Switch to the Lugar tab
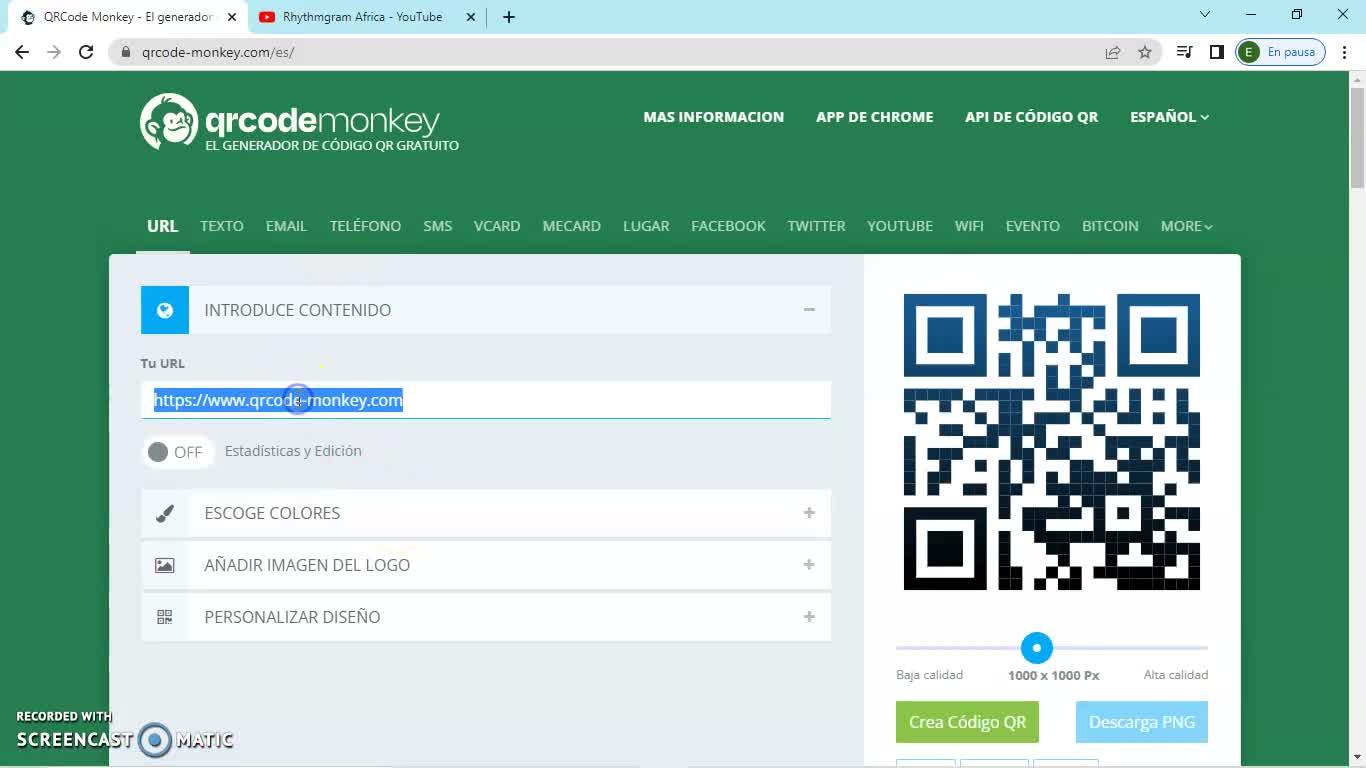Image resolution: width=1366 pixels, height=768 pixels. point(646,226)
